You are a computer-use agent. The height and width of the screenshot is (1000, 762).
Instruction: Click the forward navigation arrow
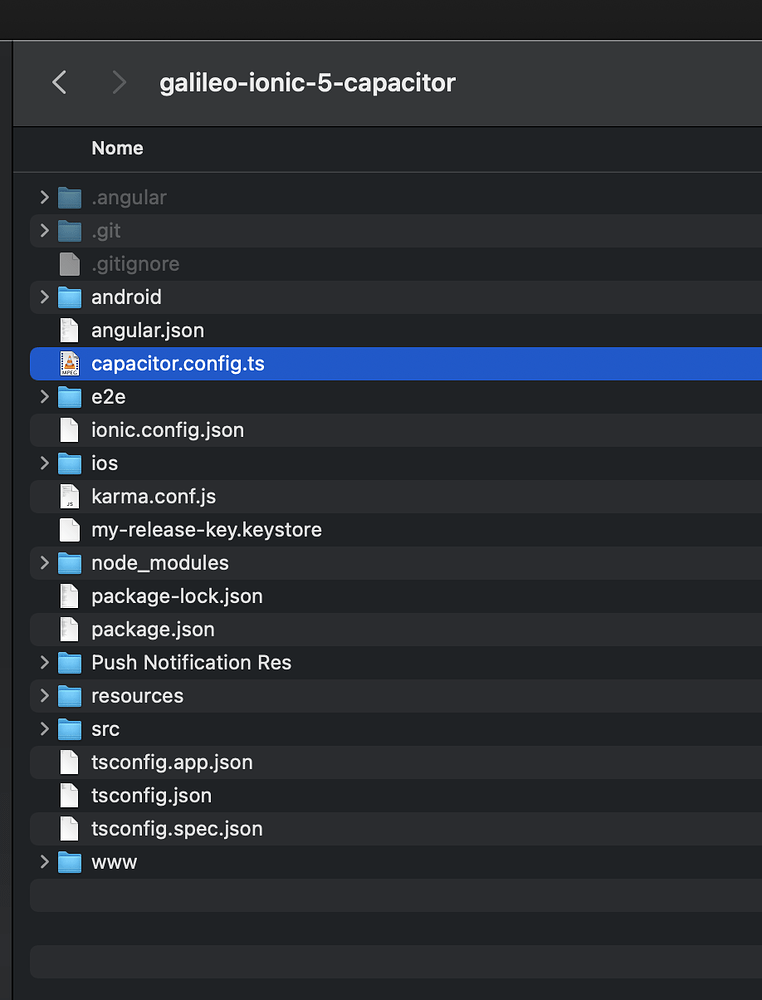(118, 82)
